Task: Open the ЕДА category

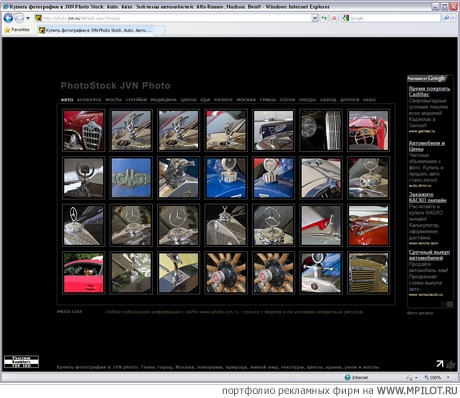Action: click(x=205, y=100)
